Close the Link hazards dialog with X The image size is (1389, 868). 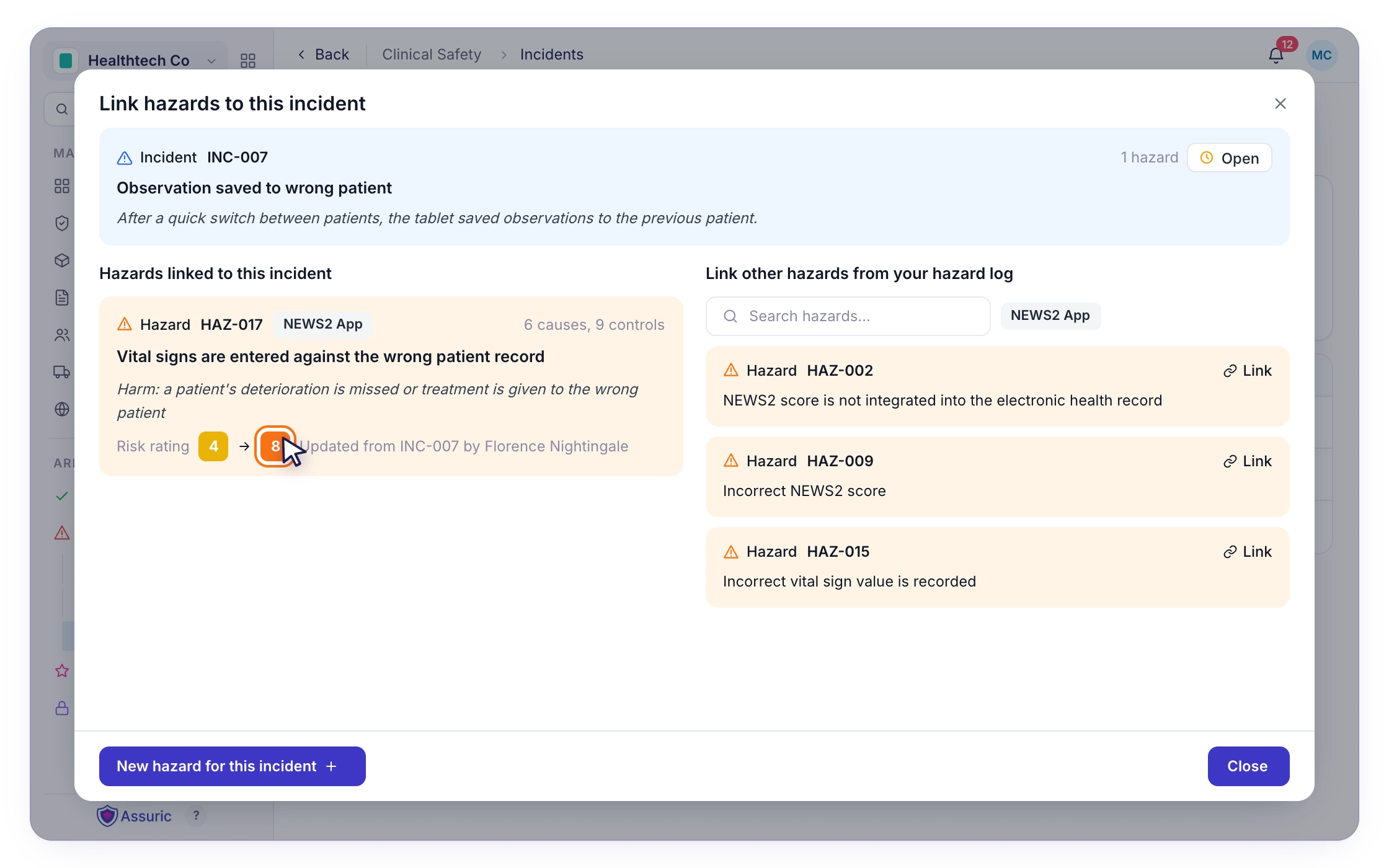click(x=1280, y=104)
